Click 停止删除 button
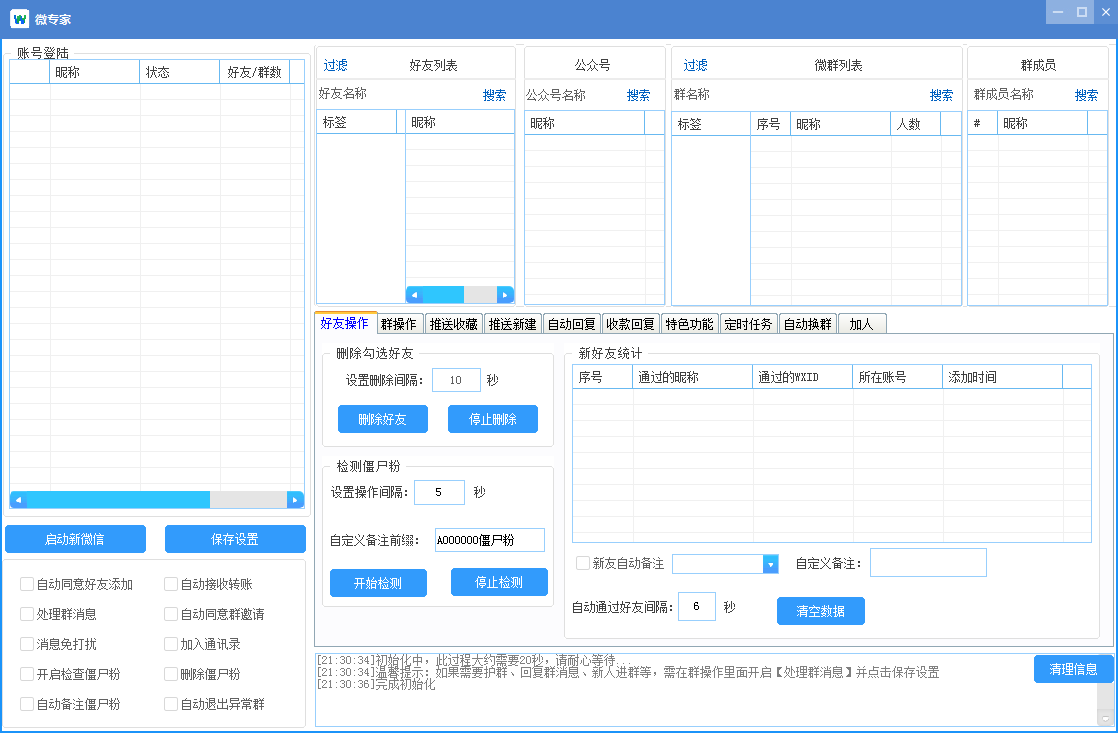Image resolution: width=1118 pixels, height=733 pixels. coord(493,419)
